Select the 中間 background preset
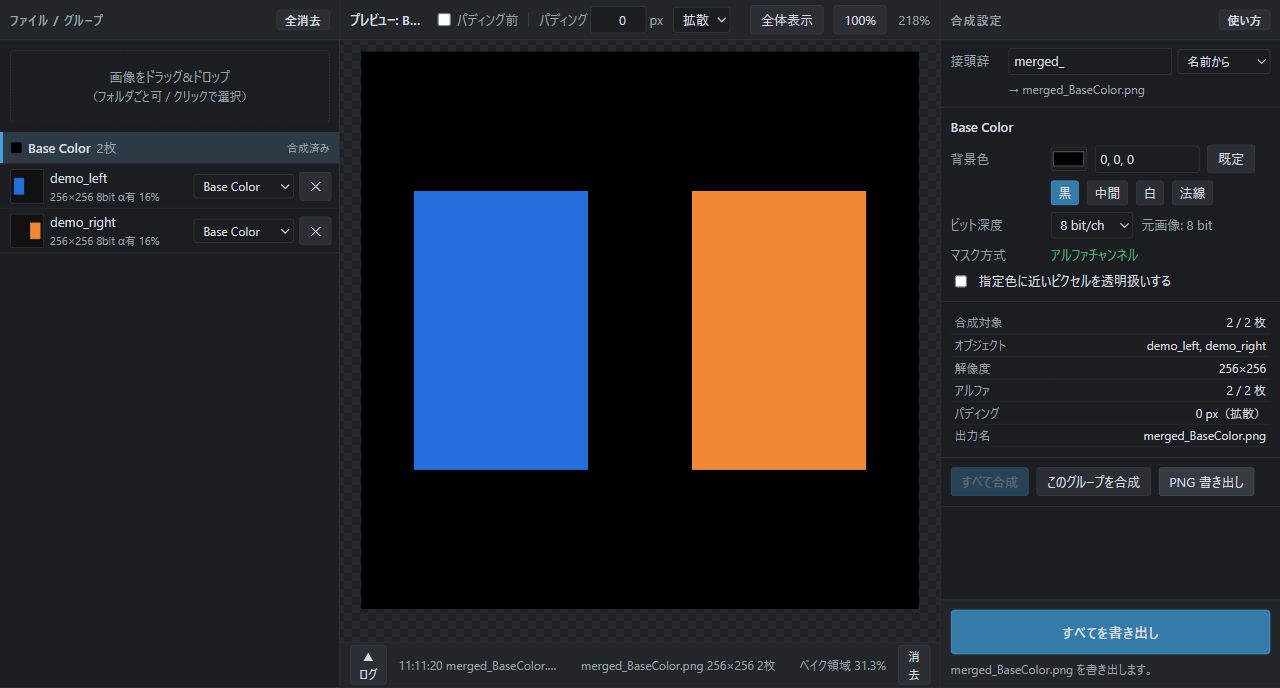The height and width of the screenshot is (688, 1280). [x=1107, y=193]
